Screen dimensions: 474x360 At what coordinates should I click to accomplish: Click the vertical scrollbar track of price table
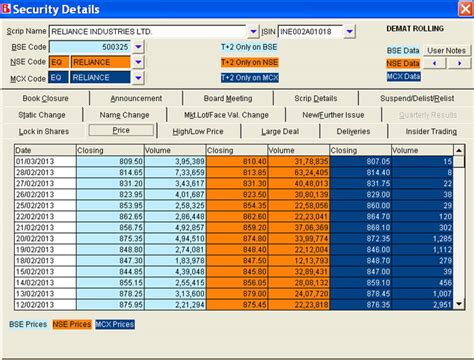click(x=459, y=233)
